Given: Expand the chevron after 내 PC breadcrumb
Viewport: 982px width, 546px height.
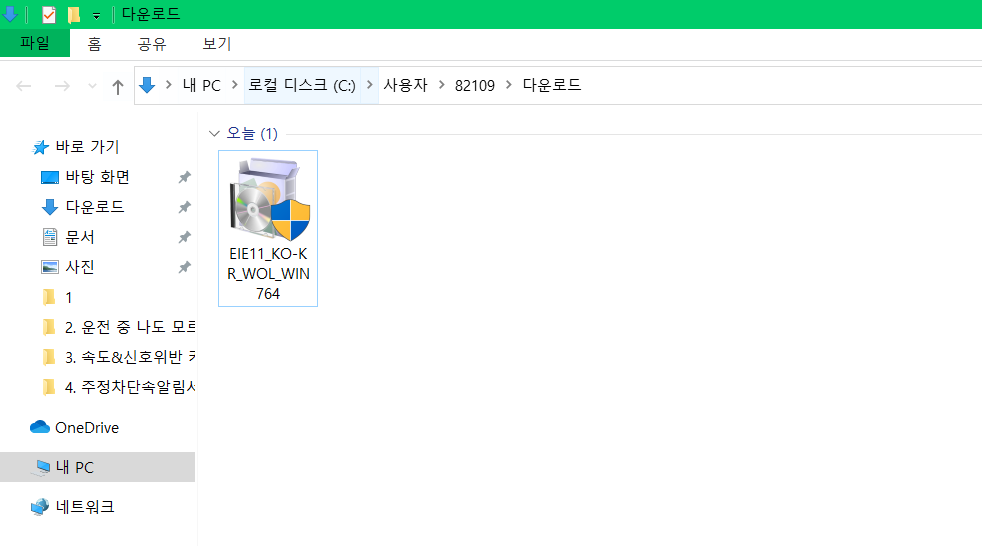Looking at the screenshot, I should [235, 85].
